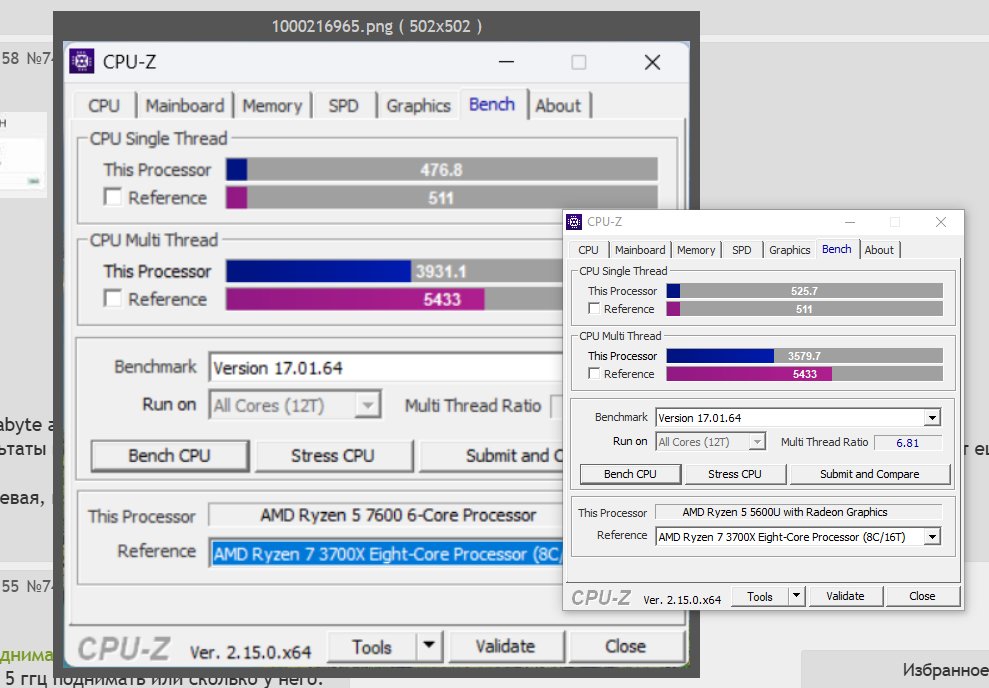Select Graphics tab in small CPU-Z window
This screenshot has height=688, width=989.
coord(789,250)
